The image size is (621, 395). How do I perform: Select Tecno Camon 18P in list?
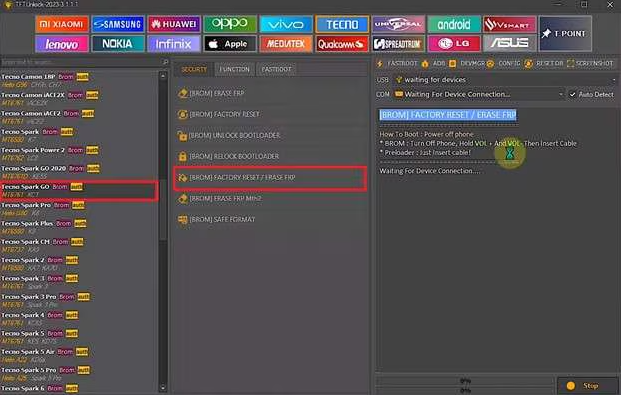(79, 80)
